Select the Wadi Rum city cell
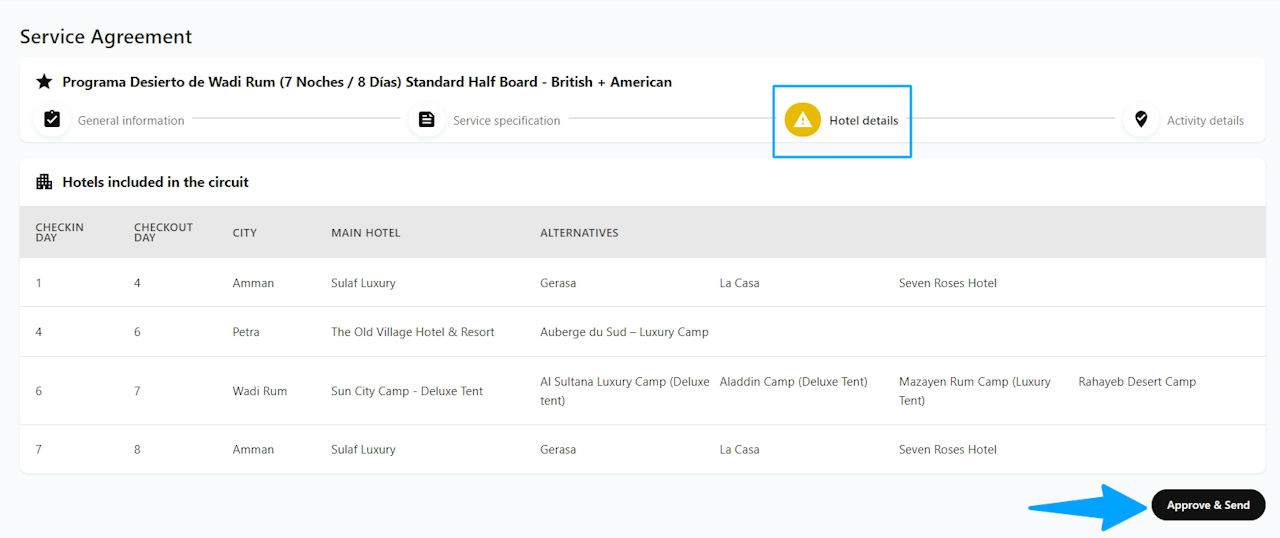 (259, 391)
